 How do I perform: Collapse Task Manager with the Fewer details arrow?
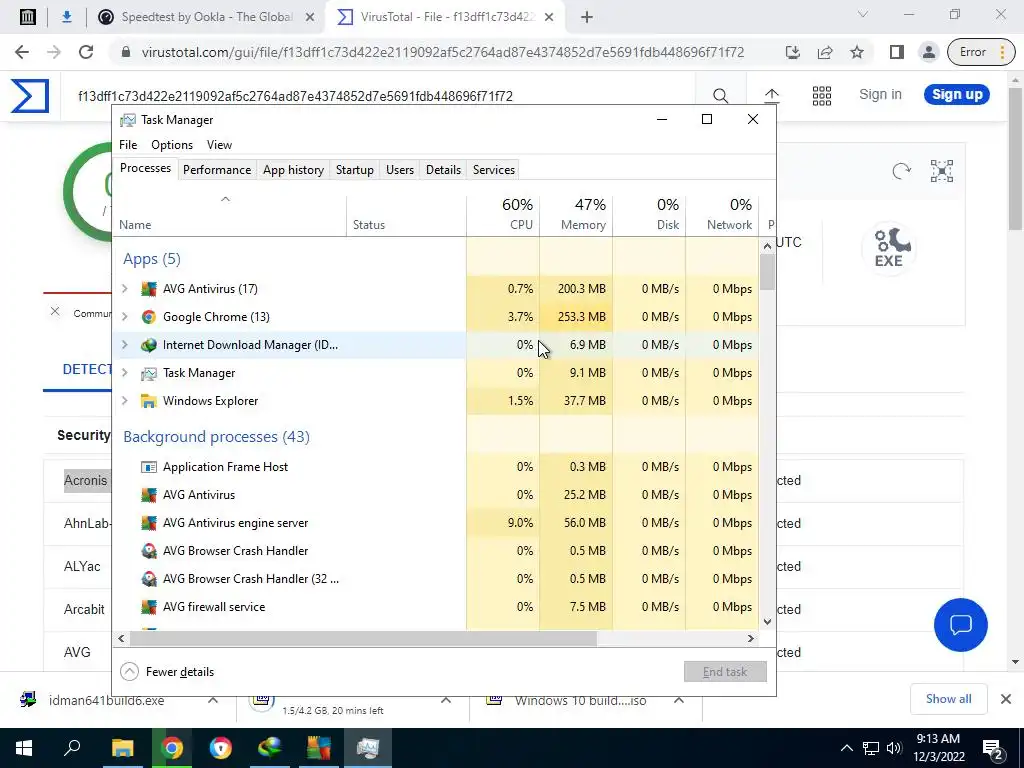click(129, 671)
